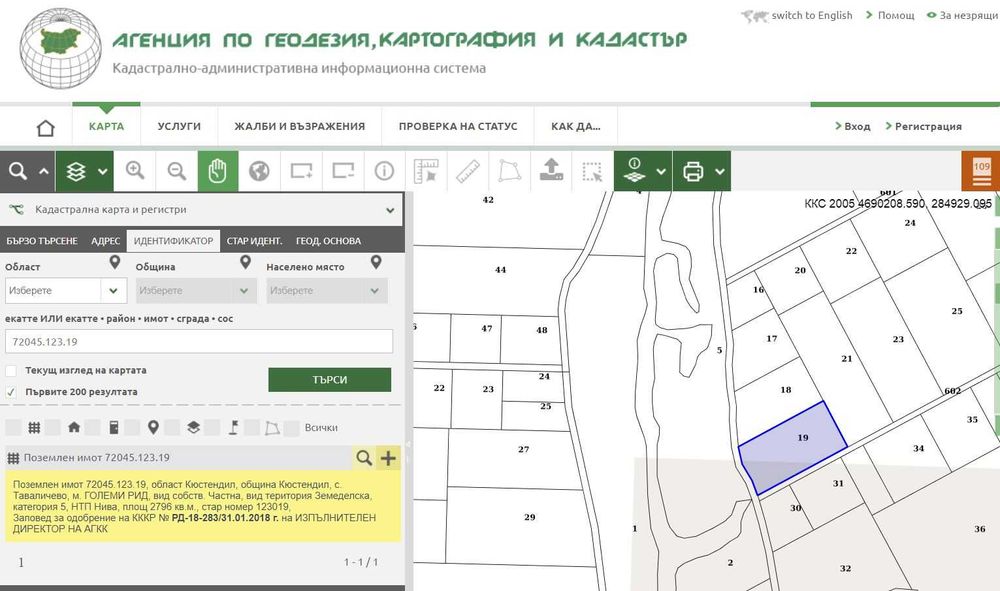This screenshot has height=591, width=1000.
Task: Click the identifier field containing 72045.123.19
Action: coord(199,342)
